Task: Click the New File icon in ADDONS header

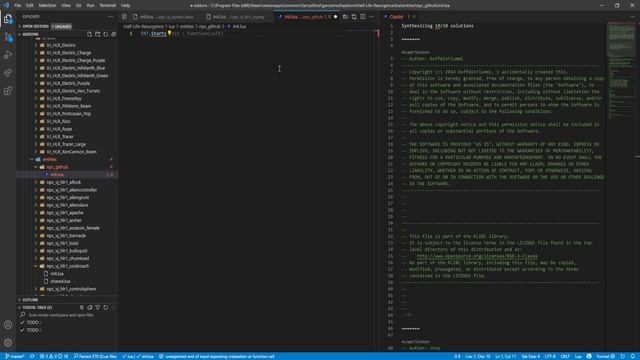Action: [x=89, y=34]
